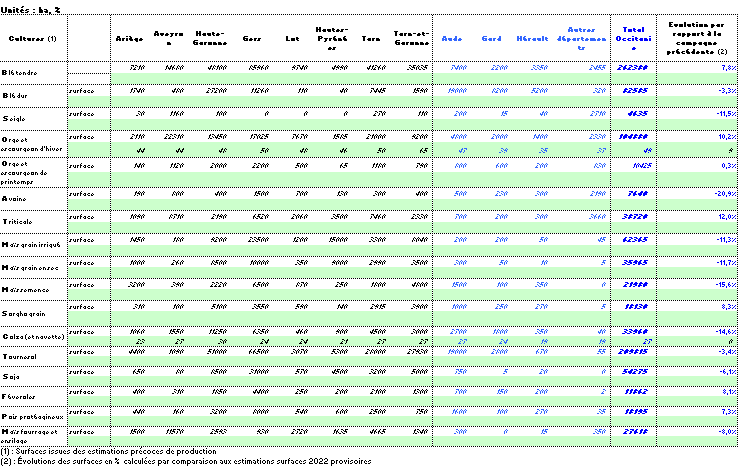Click the 'surface' label in the Tournesol row
This screenshot has height=469, width=741.
pos(82,352)
